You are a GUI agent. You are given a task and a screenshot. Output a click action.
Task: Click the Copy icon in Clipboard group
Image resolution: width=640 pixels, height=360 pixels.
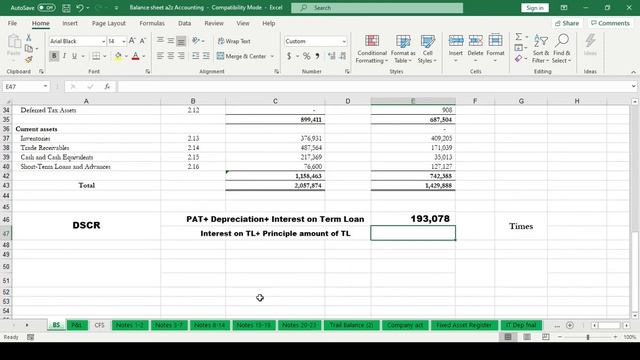pos(29,49)
